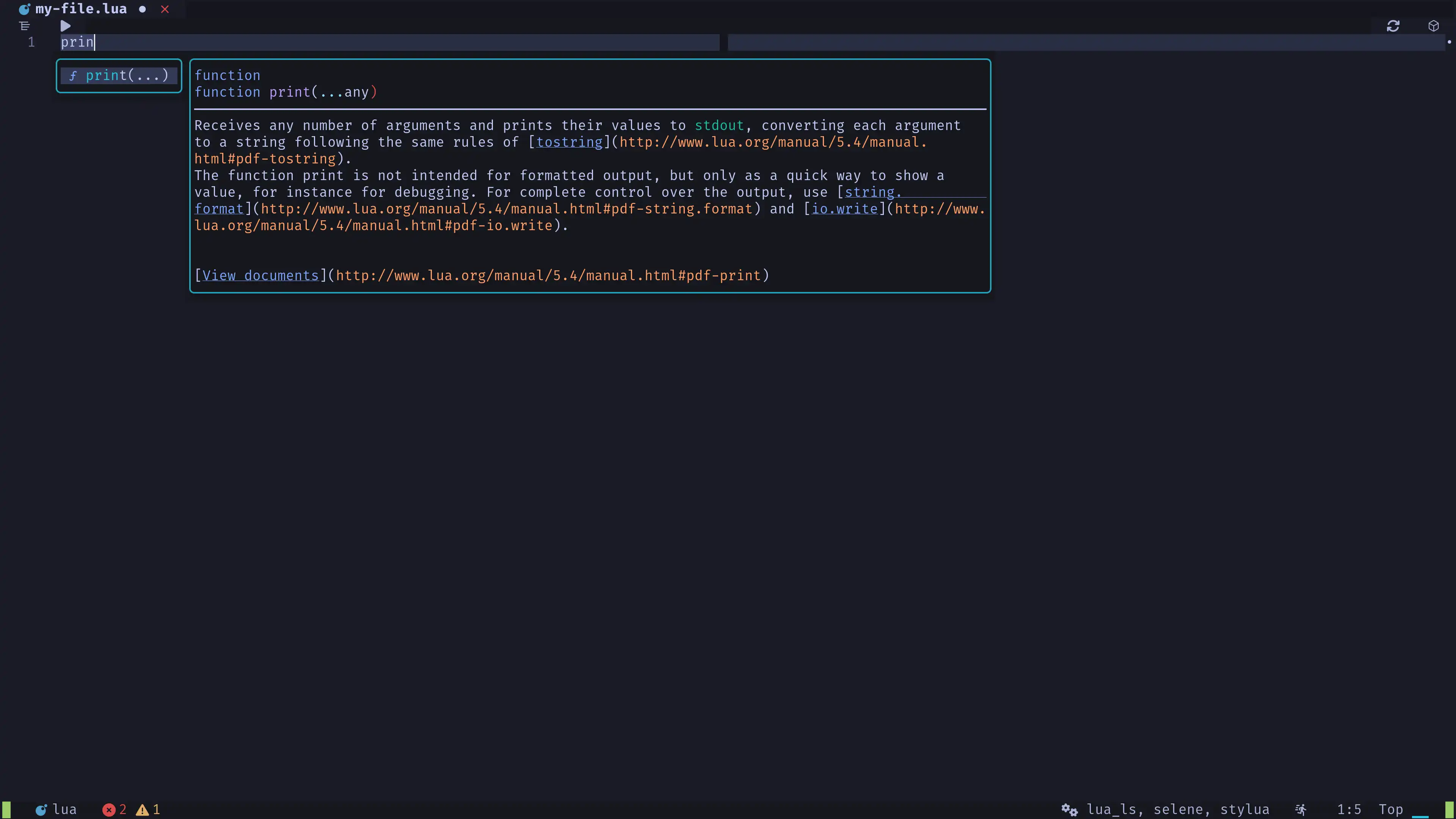Image resolution: width=1456 pixels, height=819 pixels.
Task: Click the pdf-print manual URL
Action: [x=548, y=276]
